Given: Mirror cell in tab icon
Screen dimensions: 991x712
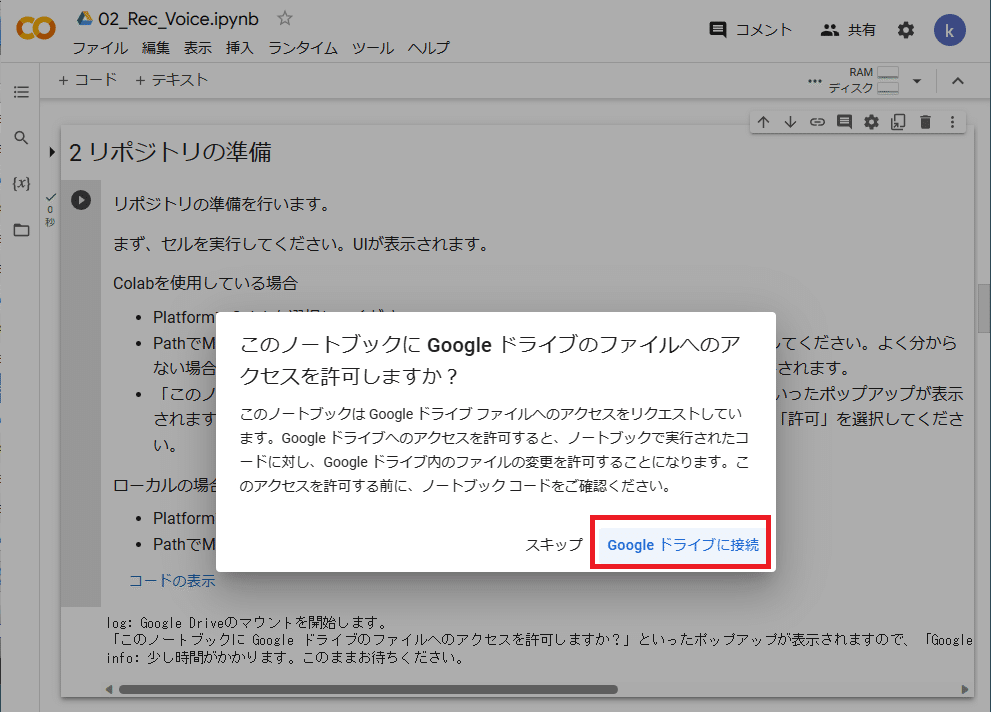Looking at the screenshot, I should tap(898, 122).
